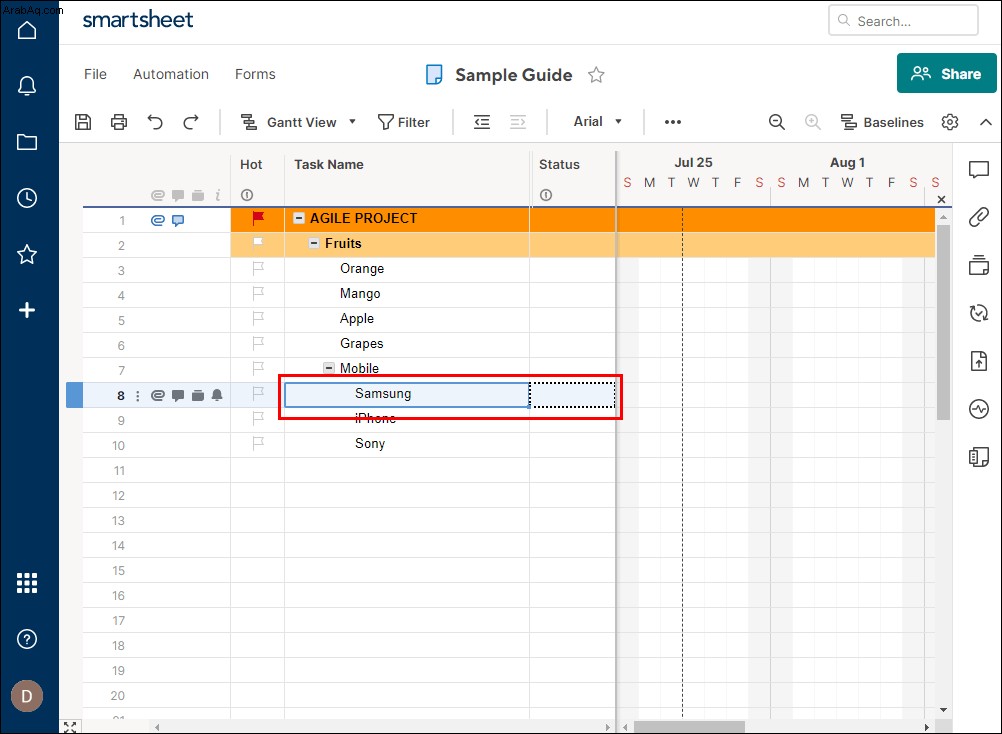Click the Share button
This screenshot has height=734, width=1002.
(x=946, y=73)
